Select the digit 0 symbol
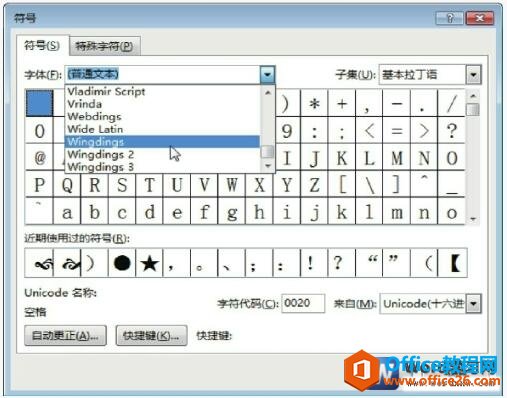This screenshot has width=507, height=398. click(x=39, y=131)
